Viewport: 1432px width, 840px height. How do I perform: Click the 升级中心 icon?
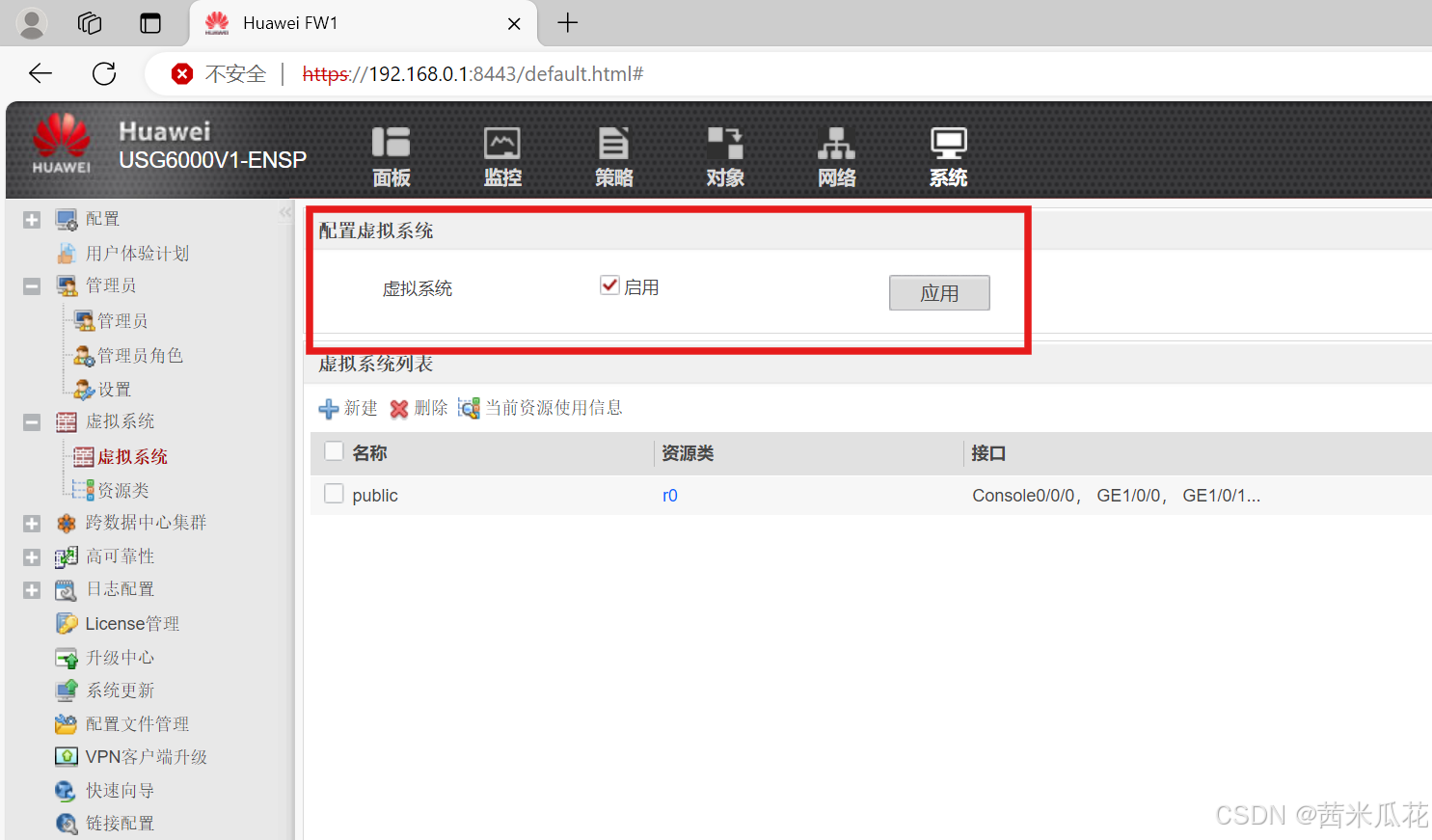click(67, 658)
